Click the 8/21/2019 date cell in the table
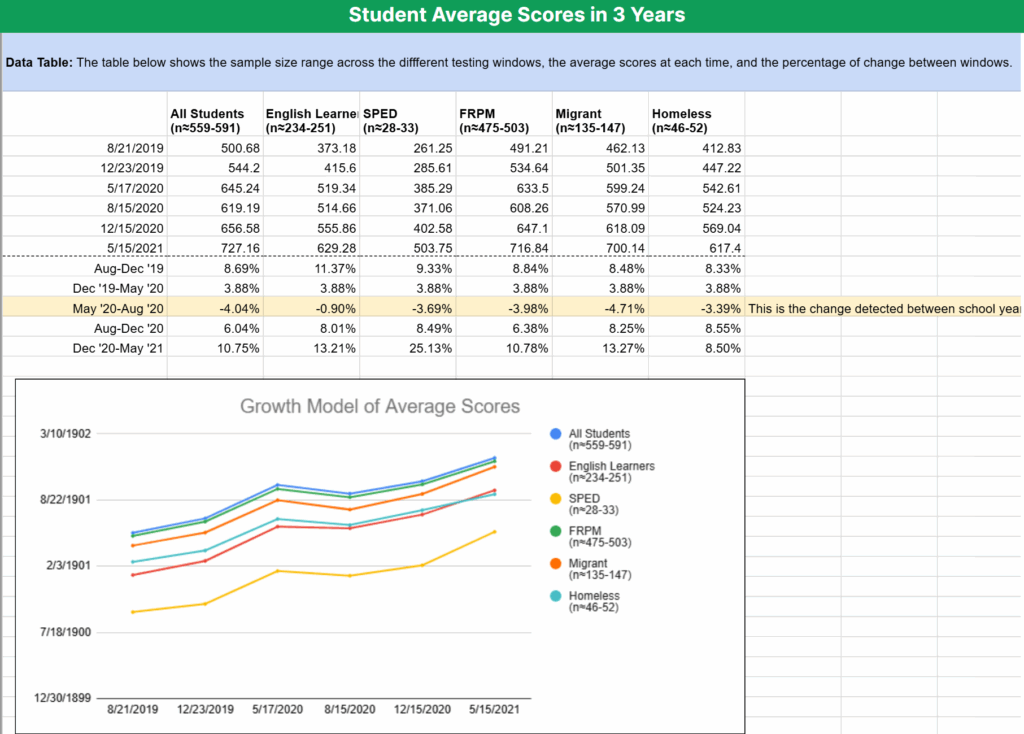The height and width of the screenshot is (734, 1024). point(135,148)
